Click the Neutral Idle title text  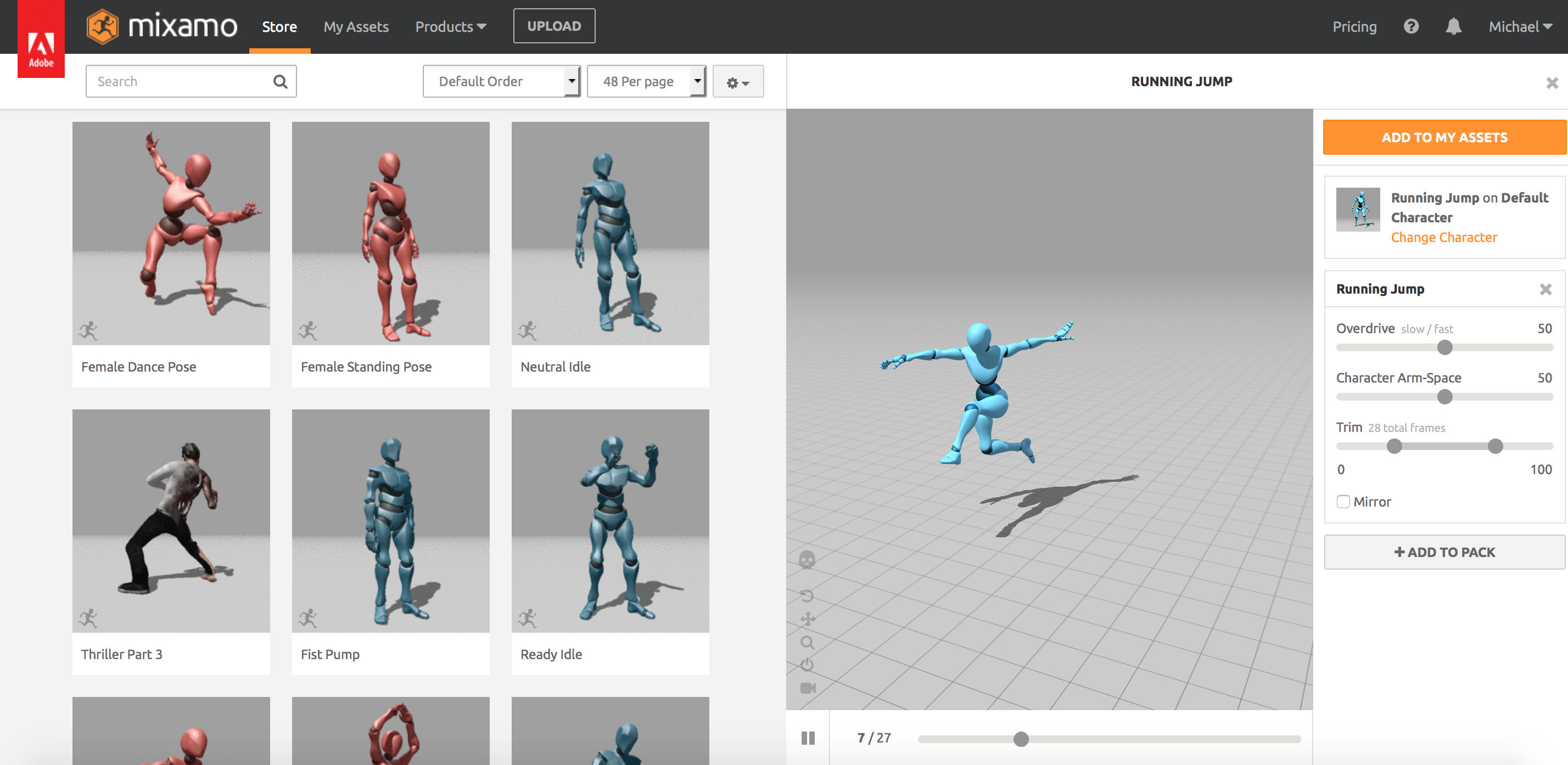[555, 367]
